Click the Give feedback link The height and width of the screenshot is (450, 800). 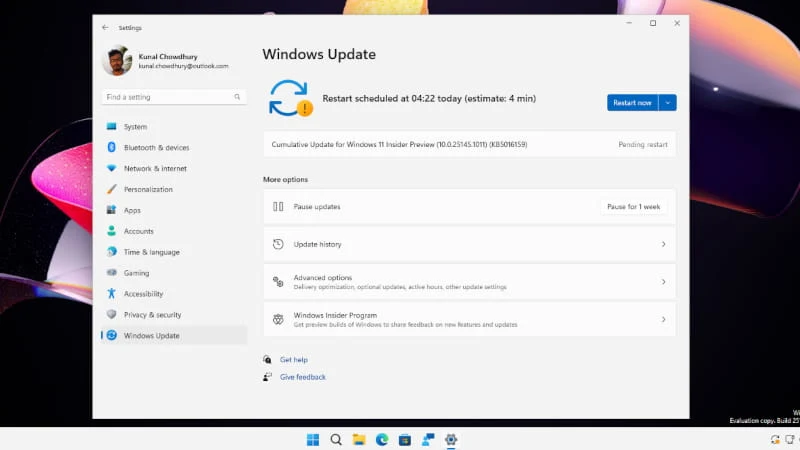[303, 377]
